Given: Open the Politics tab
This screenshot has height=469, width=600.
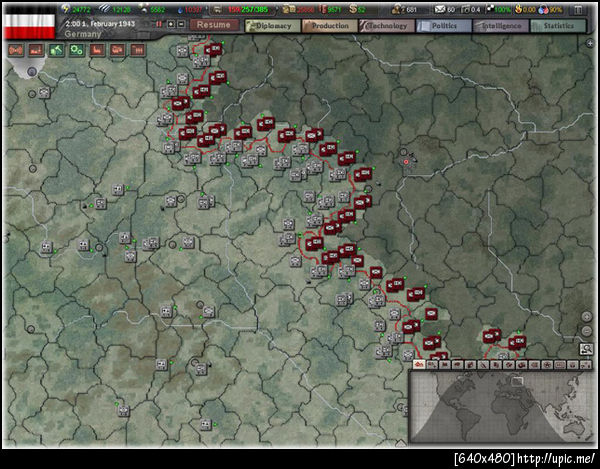Looking at the screenshot, I should [443, 26].
